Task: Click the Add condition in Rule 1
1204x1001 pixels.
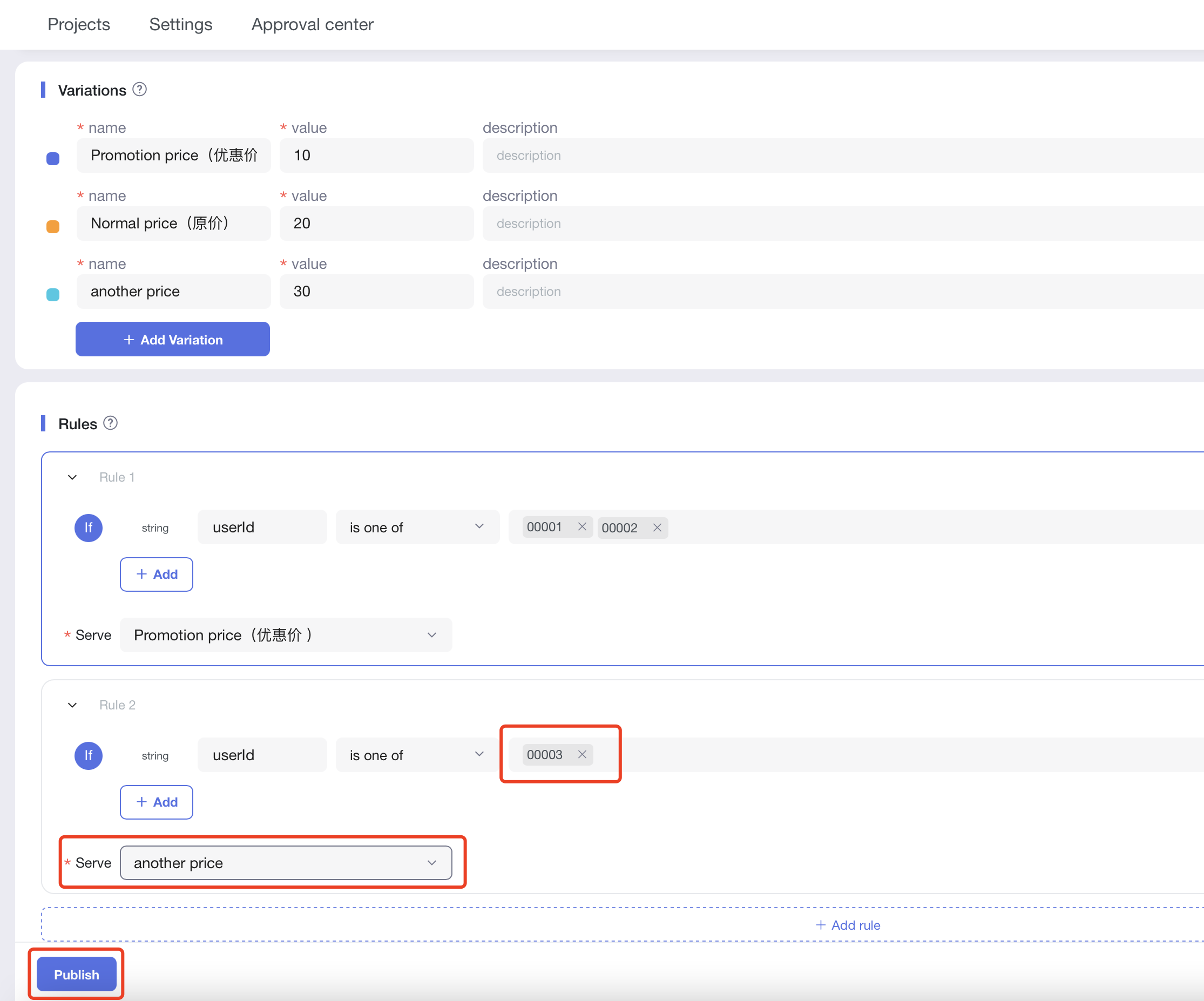Action: (x=157, y=573)
